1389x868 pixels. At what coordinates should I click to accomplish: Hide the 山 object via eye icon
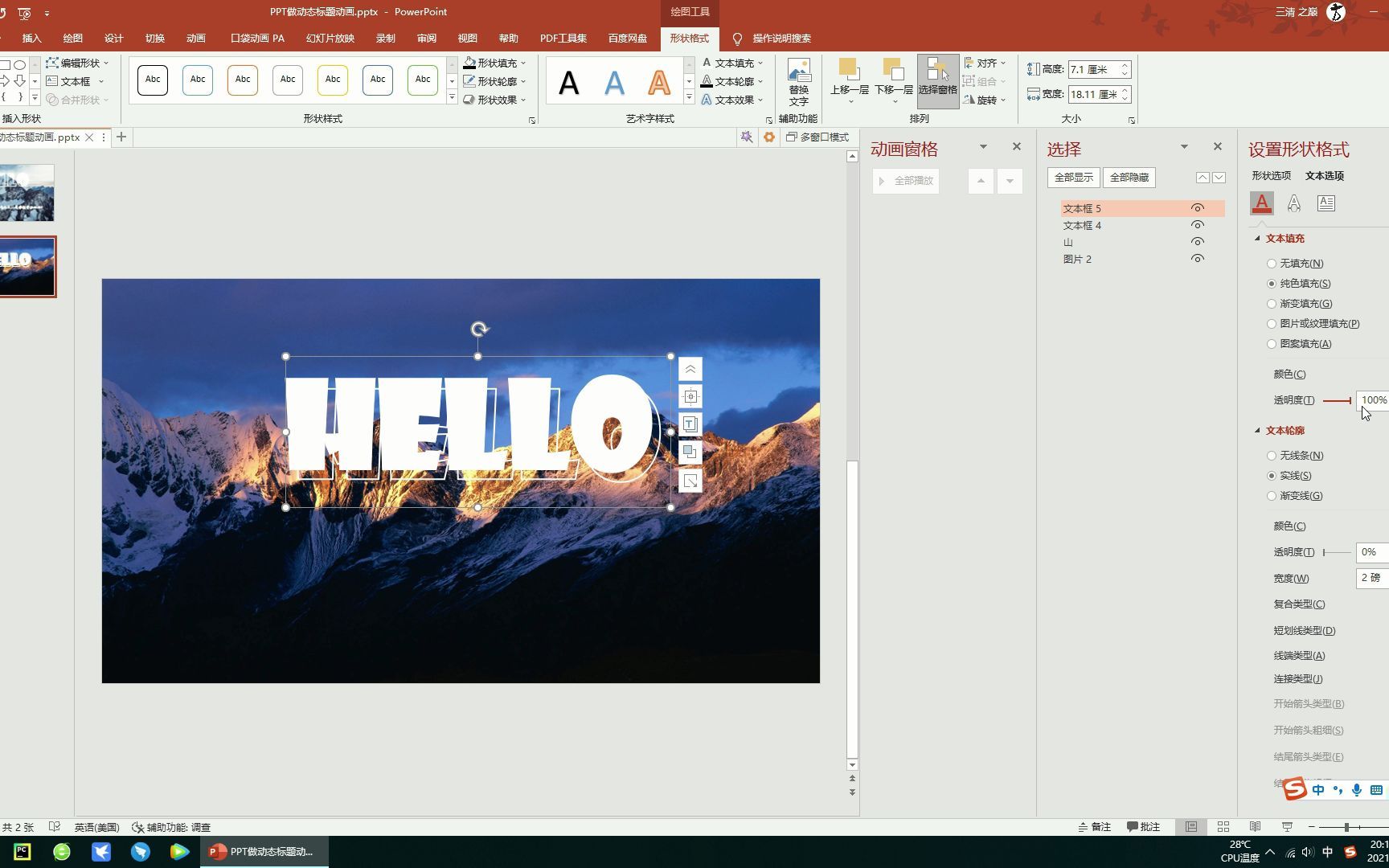[1198, 242]
